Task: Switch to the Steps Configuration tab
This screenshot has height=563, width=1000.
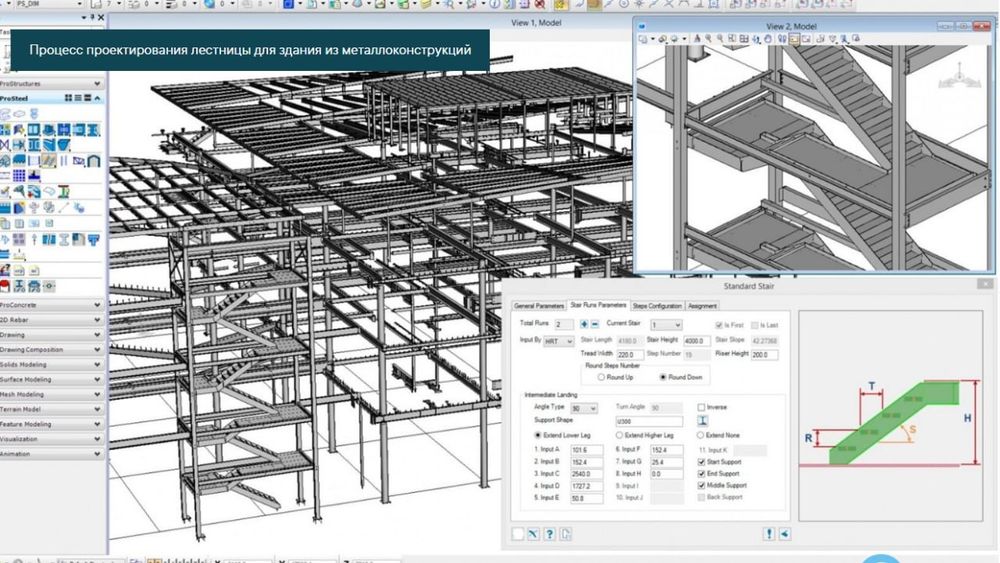Action: click(x=657, y=306)
